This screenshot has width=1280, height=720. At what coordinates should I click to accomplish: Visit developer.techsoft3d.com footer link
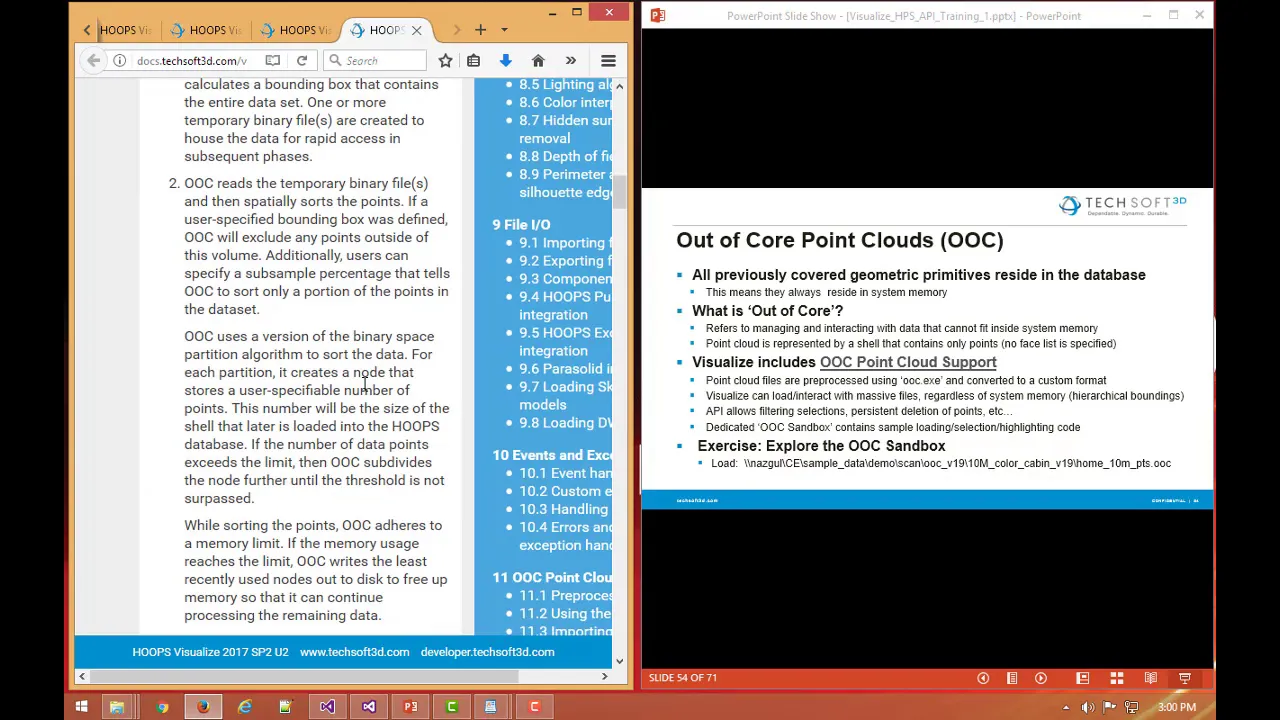[x=487, y=652]
